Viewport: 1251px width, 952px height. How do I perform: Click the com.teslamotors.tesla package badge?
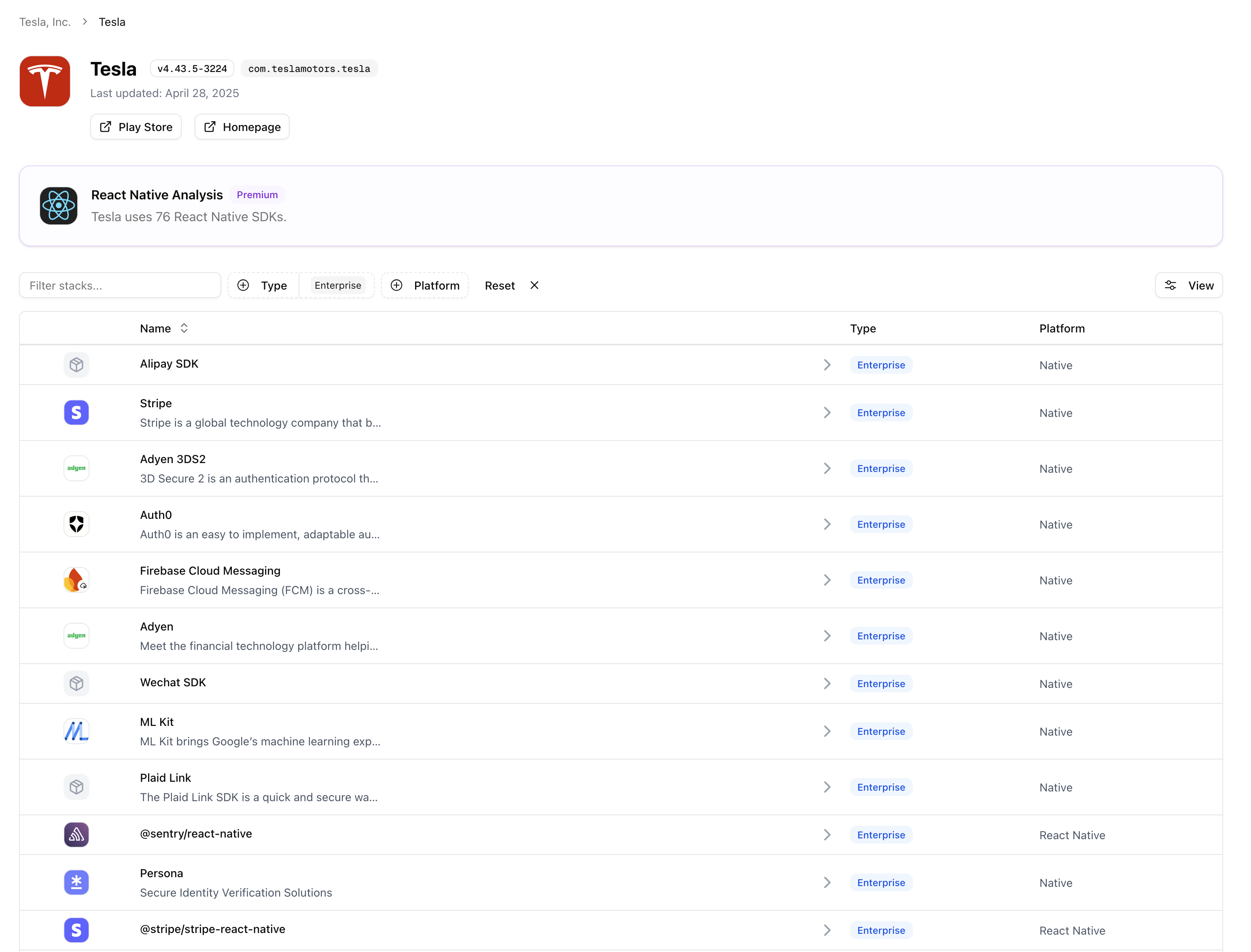(x=309, y=69)
